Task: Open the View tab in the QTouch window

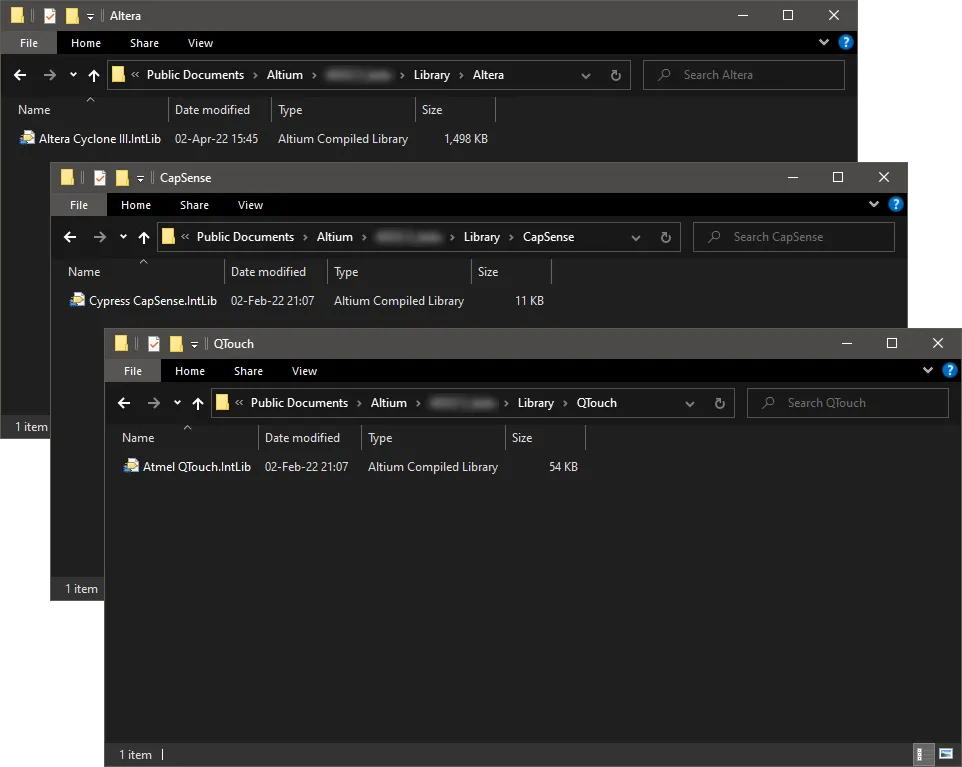Action: [304, 371]
